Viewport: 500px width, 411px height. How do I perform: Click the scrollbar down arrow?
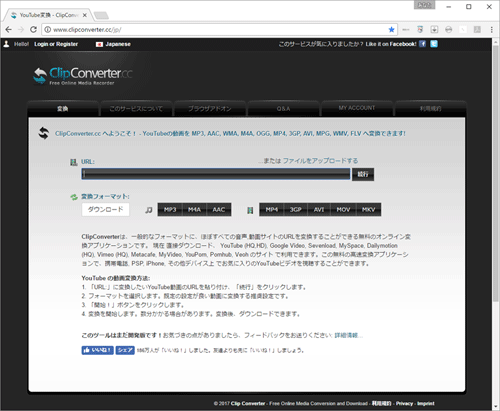click(x=496, y=407)
